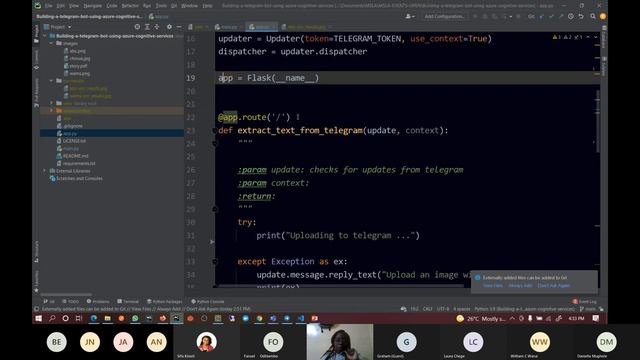Click the select opened file target icon
Viewport: 640px width, 360px height.
[137, 27]
